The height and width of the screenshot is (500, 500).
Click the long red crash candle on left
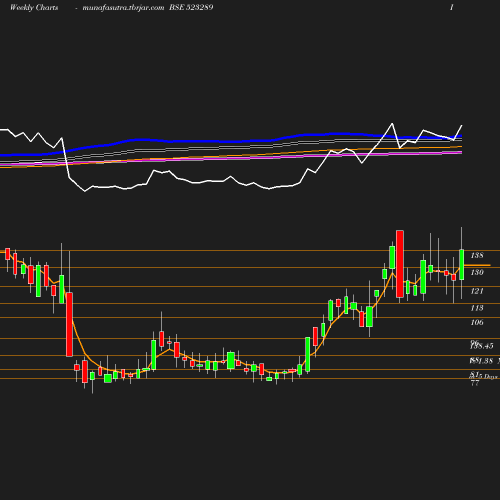point(69,324)
